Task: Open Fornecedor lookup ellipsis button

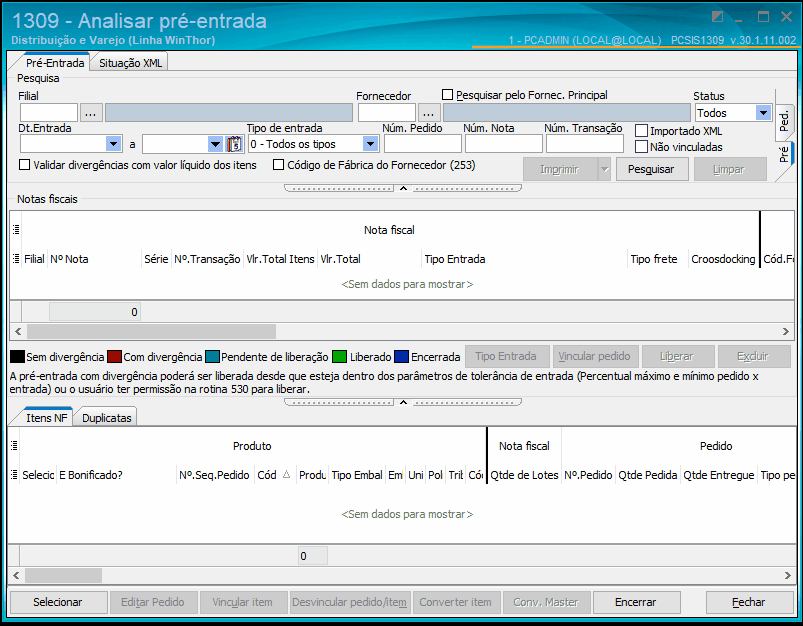Action: point(429,113)
